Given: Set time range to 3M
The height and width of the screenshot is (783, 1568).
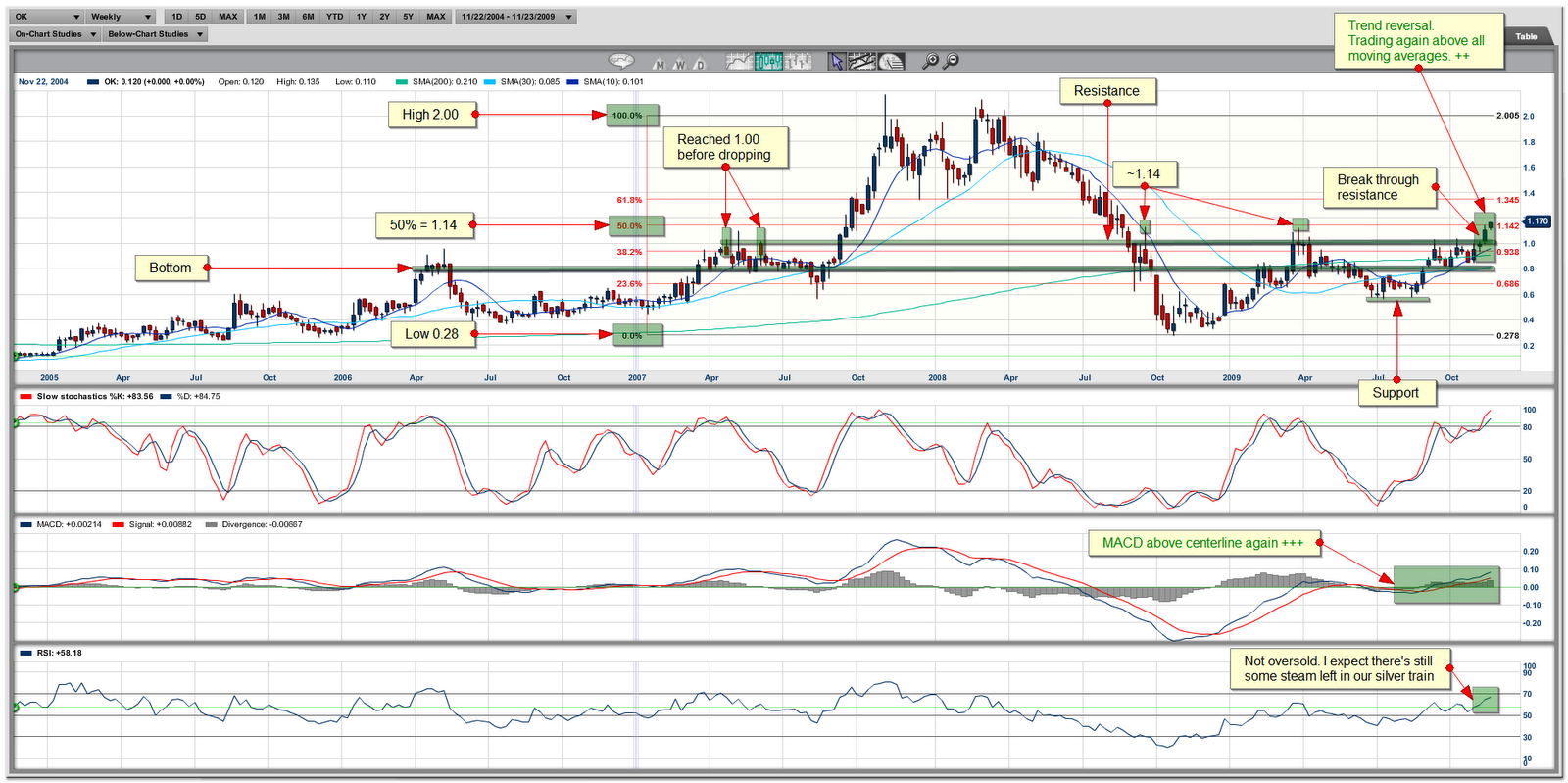Looking at the screenshot, I should (283, 17).
